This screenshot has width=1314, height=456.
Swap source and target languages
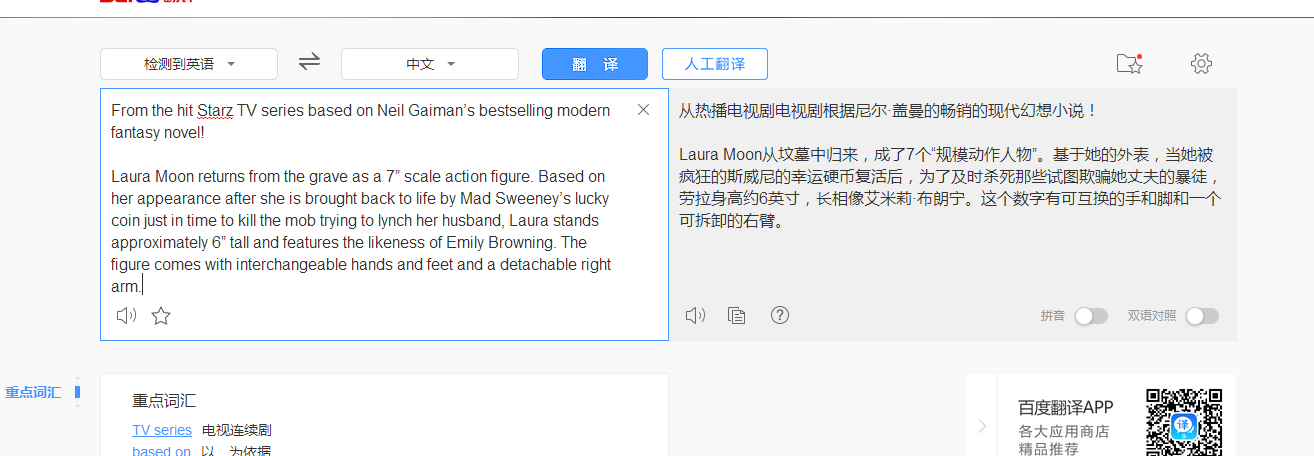pos(309,62)
